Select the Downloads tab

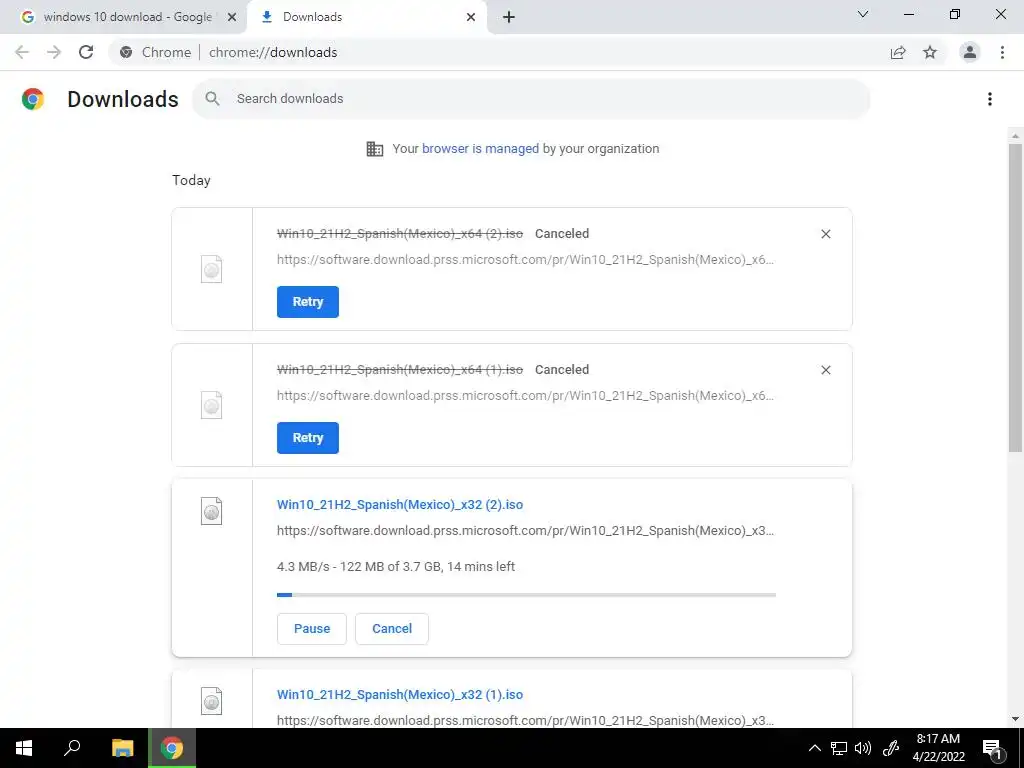(367, 17)
